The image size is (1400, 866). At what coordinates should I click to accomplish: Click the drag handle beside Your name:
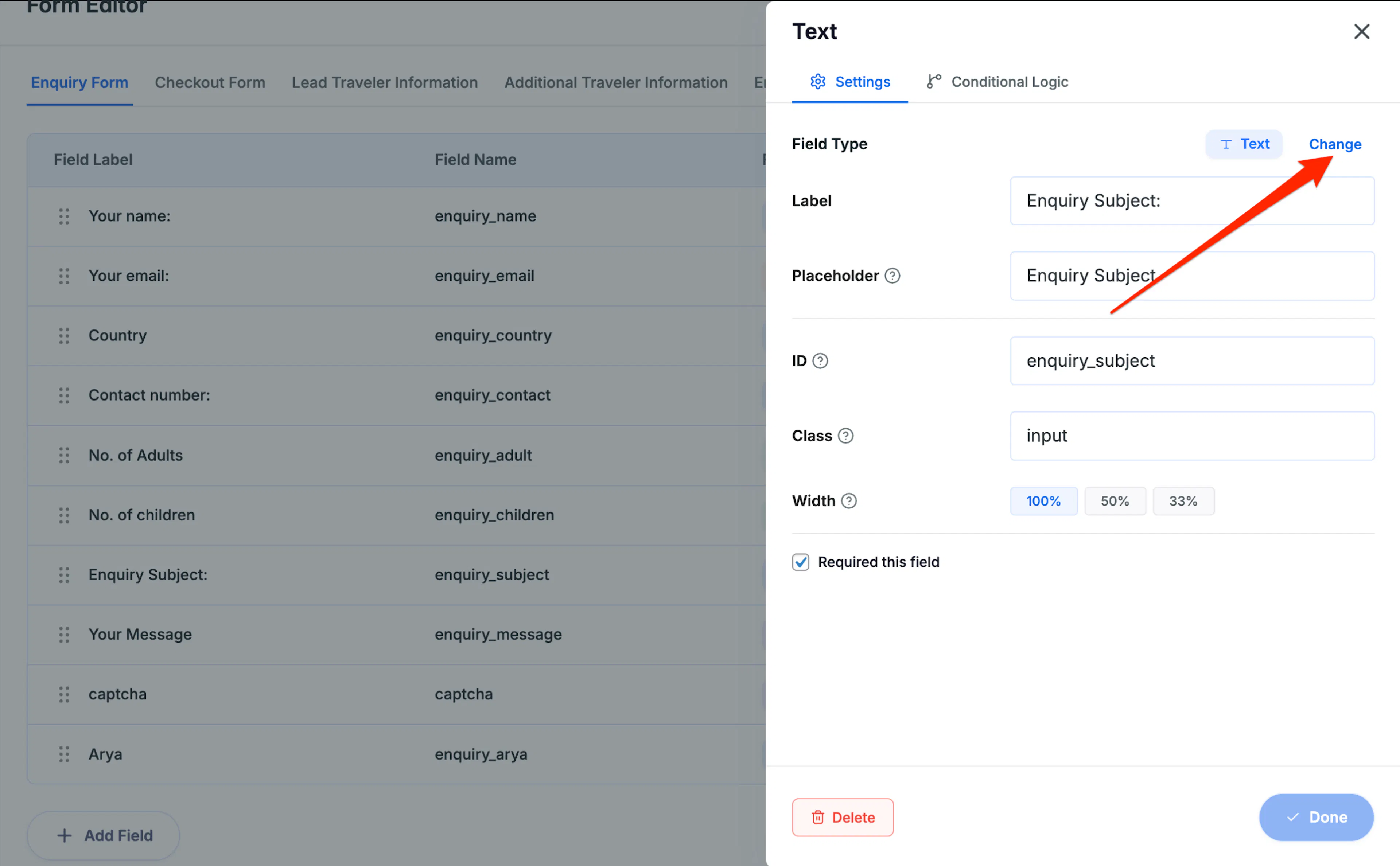[64, 216]
